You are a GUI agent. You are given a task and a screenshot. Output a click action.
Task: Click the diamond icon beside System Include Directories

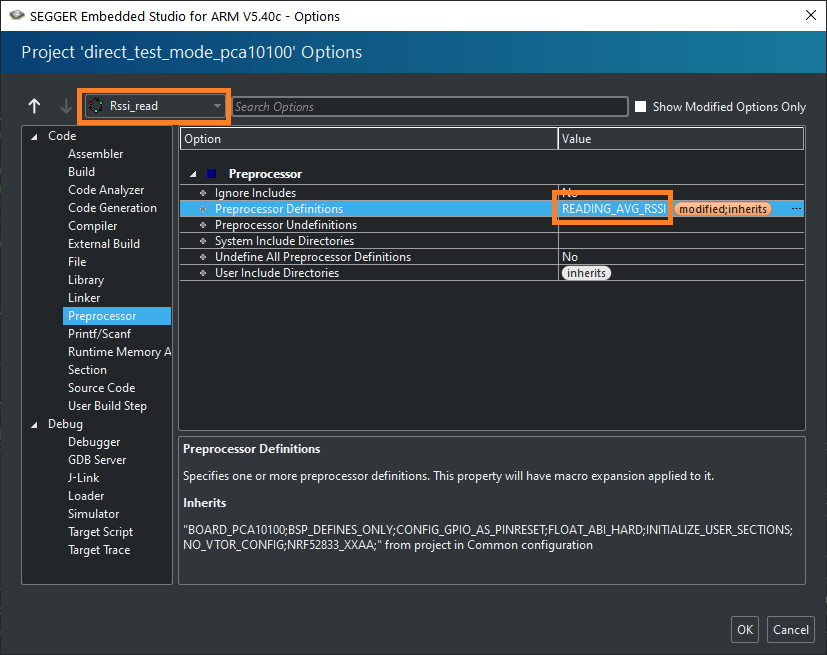[203, 241]
